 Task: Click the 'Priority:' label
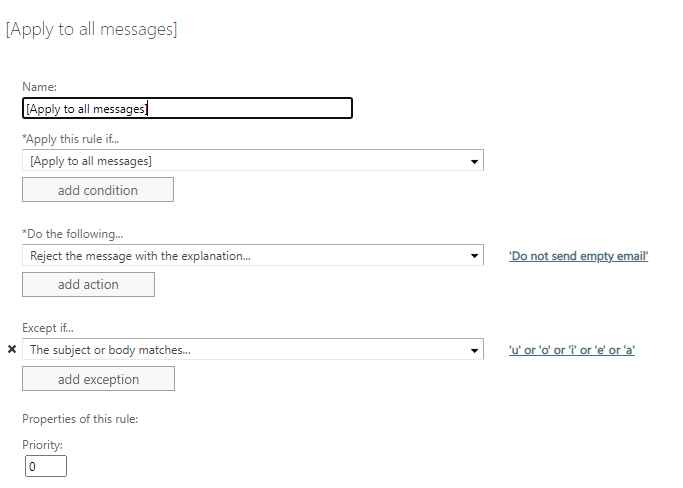(x=42, y=445)
